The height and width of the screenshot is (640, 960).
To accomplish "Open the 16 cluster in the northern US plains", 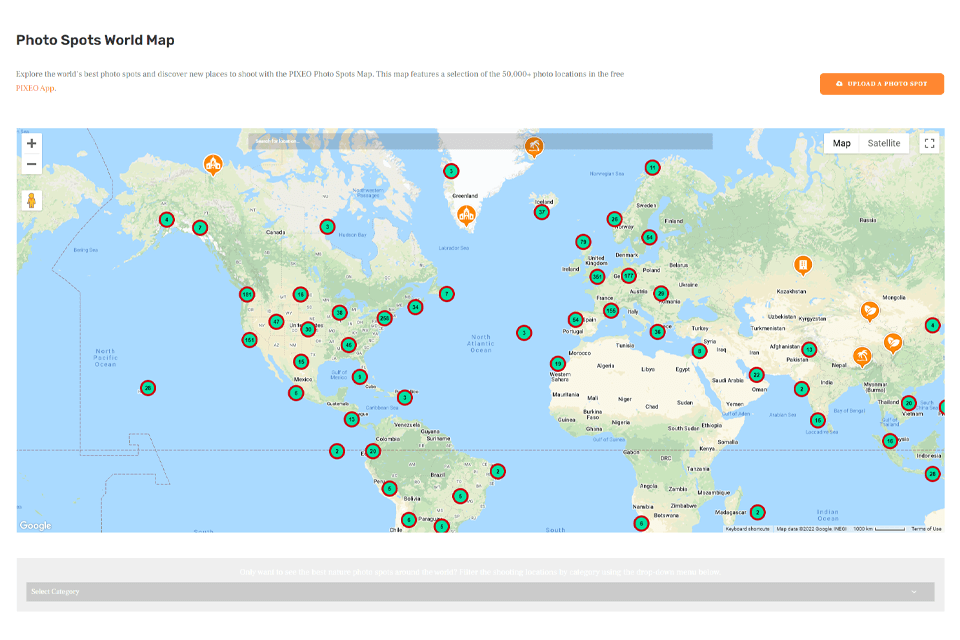I will (x=300, y=295).
